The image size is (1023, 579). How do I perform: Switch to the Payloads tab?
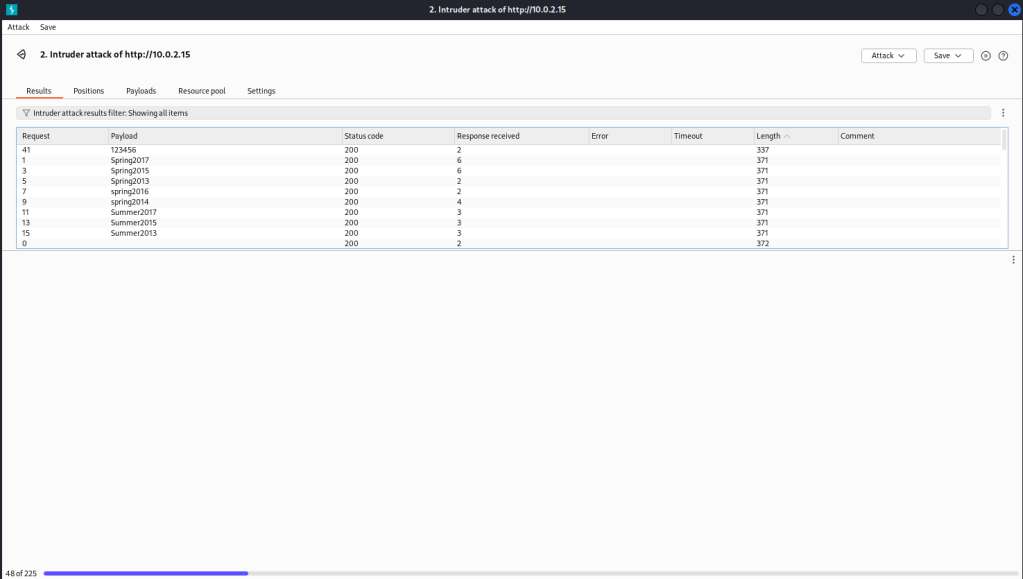(x=141, y=91)
